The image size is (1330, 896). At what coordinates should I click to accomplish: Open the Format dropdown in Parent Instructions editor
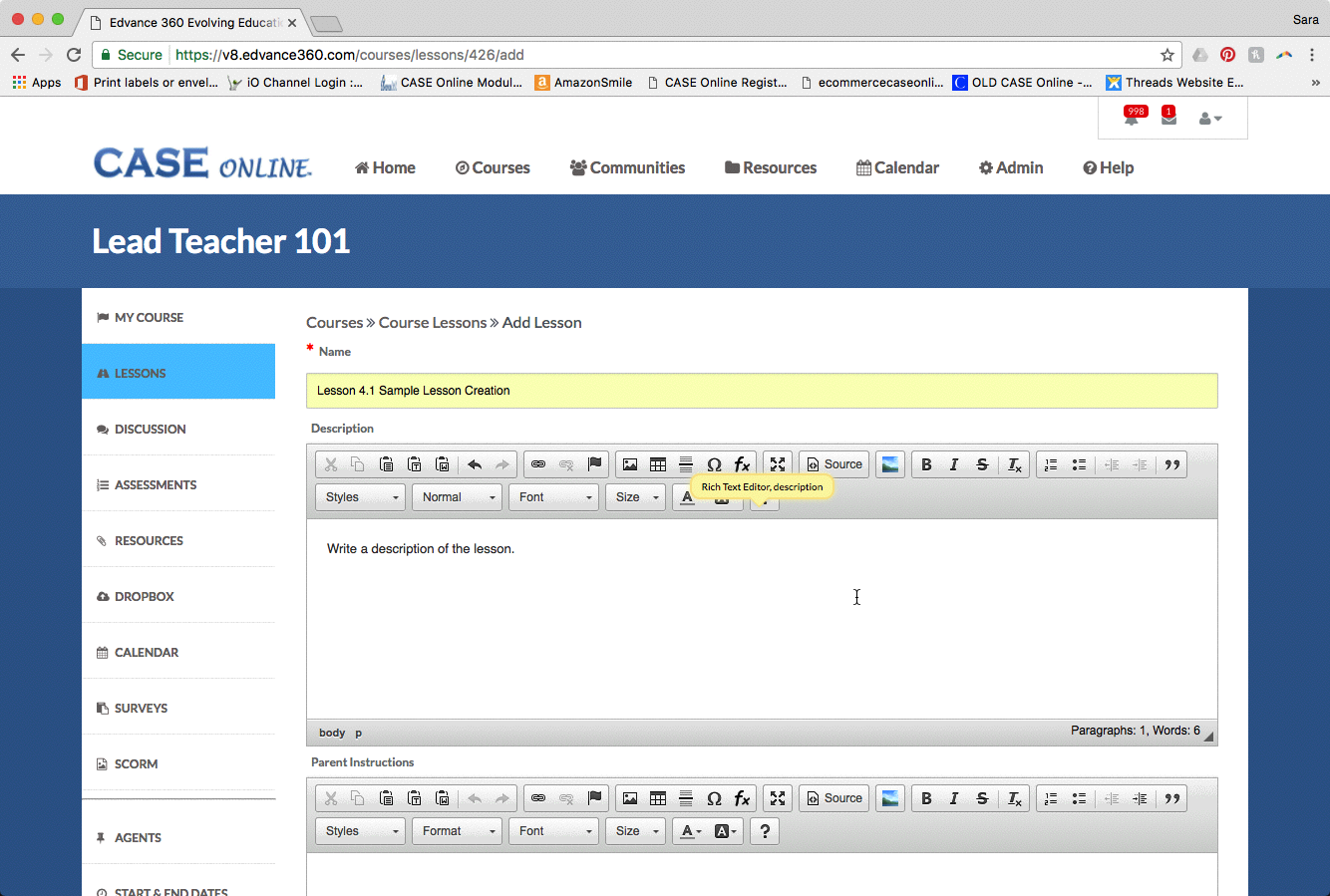pos(456,831)
